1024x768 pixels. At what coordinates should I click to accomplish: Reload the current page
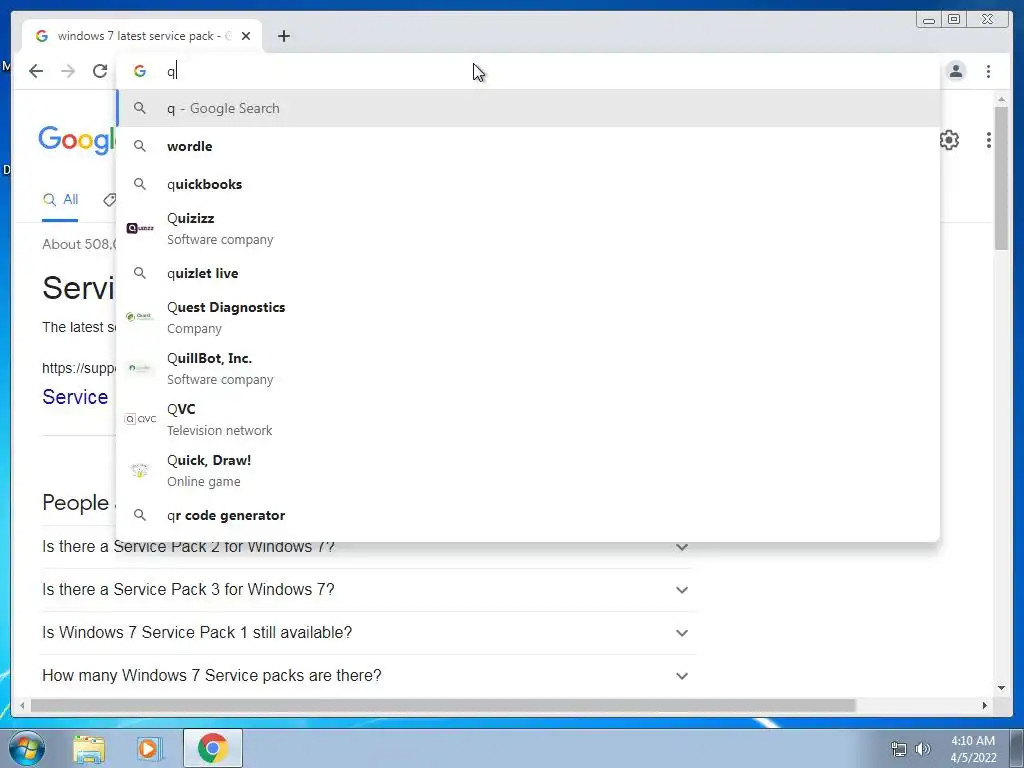100,71
